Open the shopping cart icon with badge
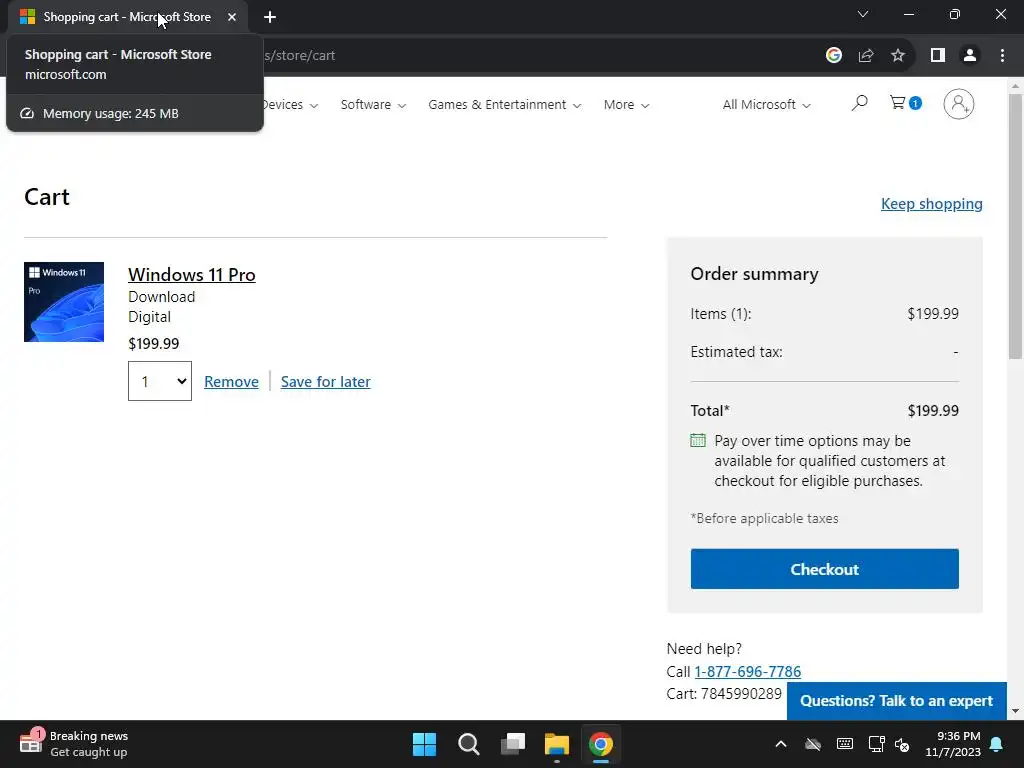The height and width of the screenshot is (768, 1024). point(905,103)
